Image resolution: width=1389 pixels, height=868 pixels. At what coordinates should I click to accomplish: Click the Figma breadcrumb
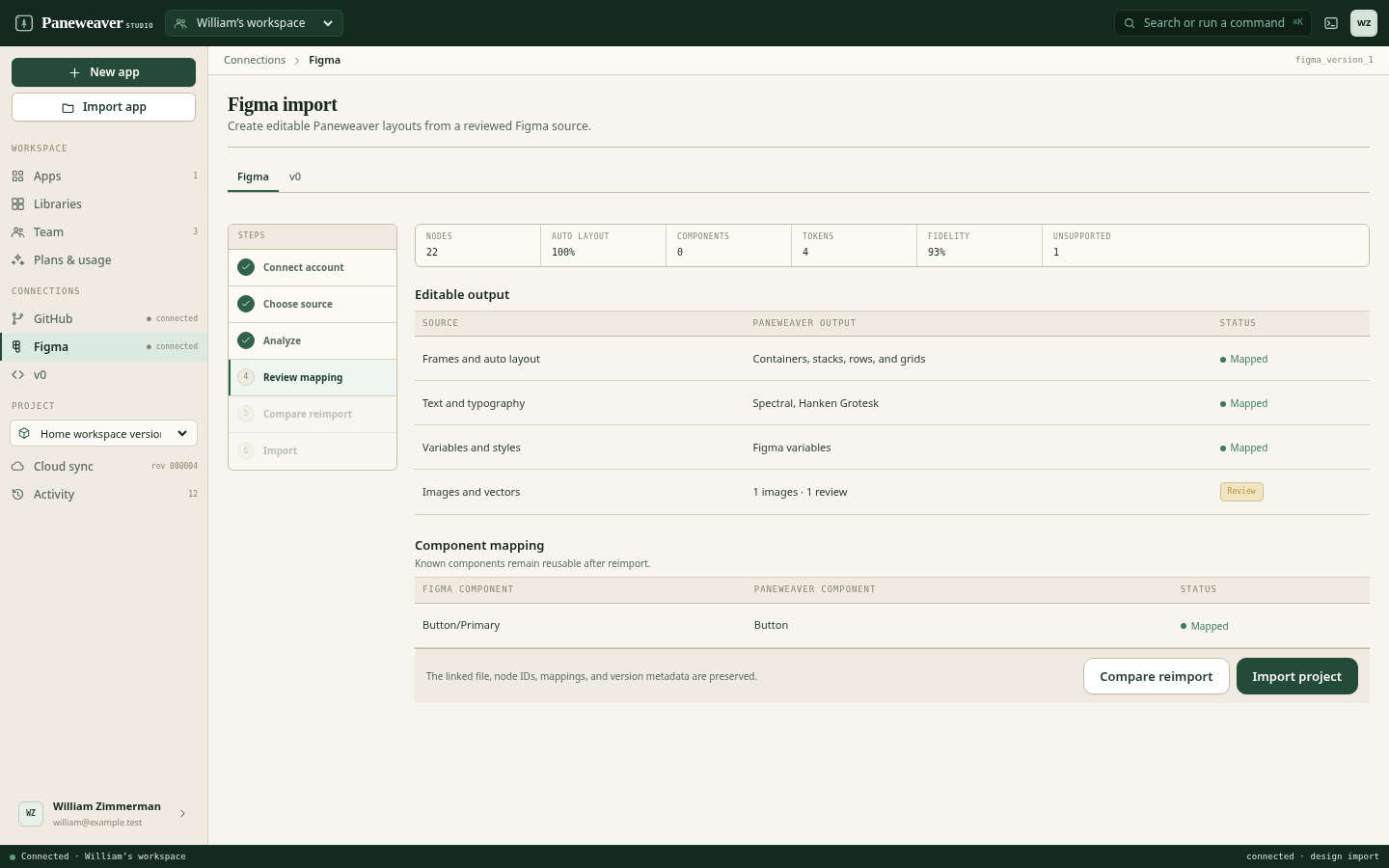324,60
